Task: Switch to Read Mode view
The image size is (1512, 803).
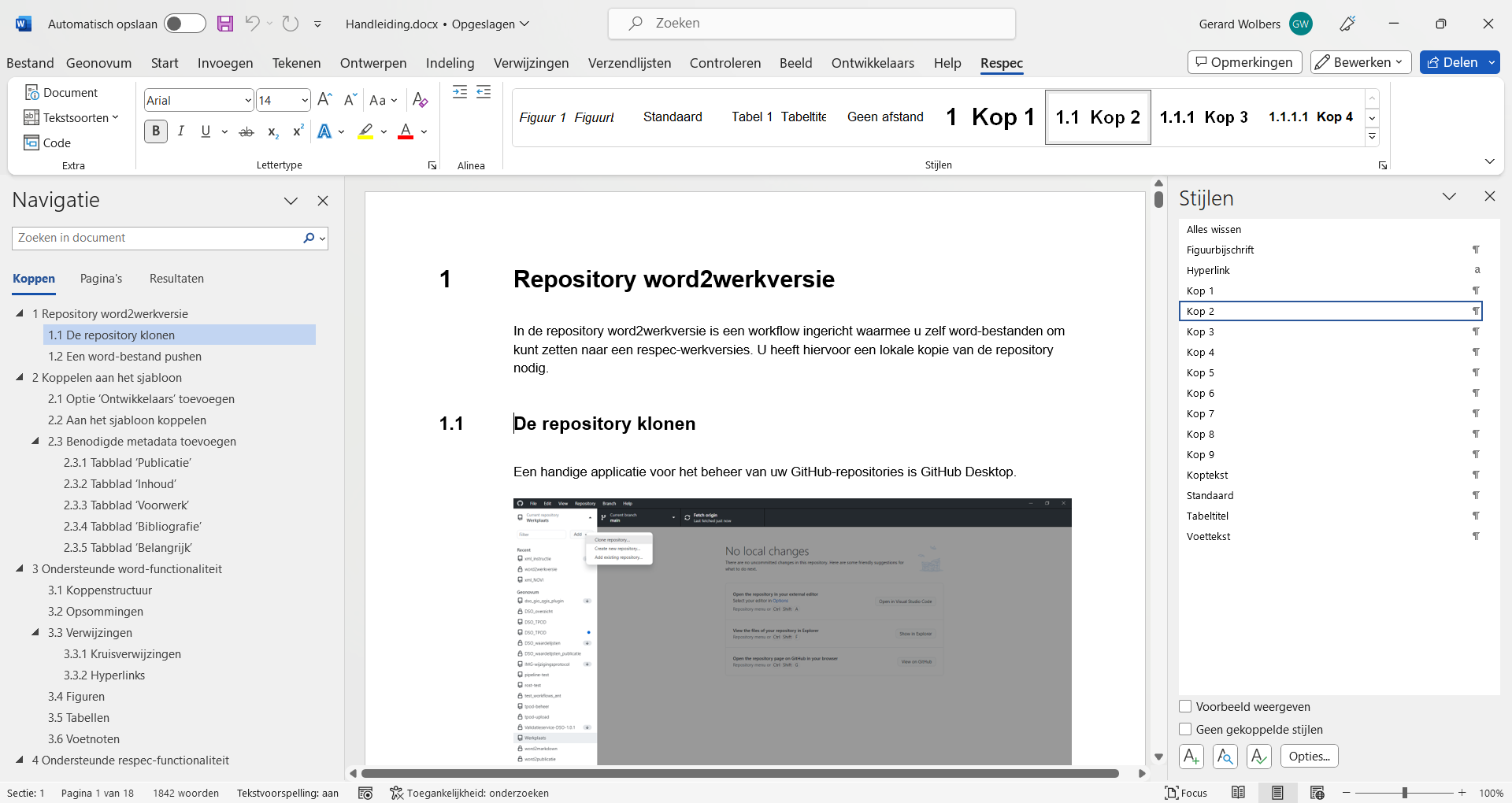Action: point(1238,793)
